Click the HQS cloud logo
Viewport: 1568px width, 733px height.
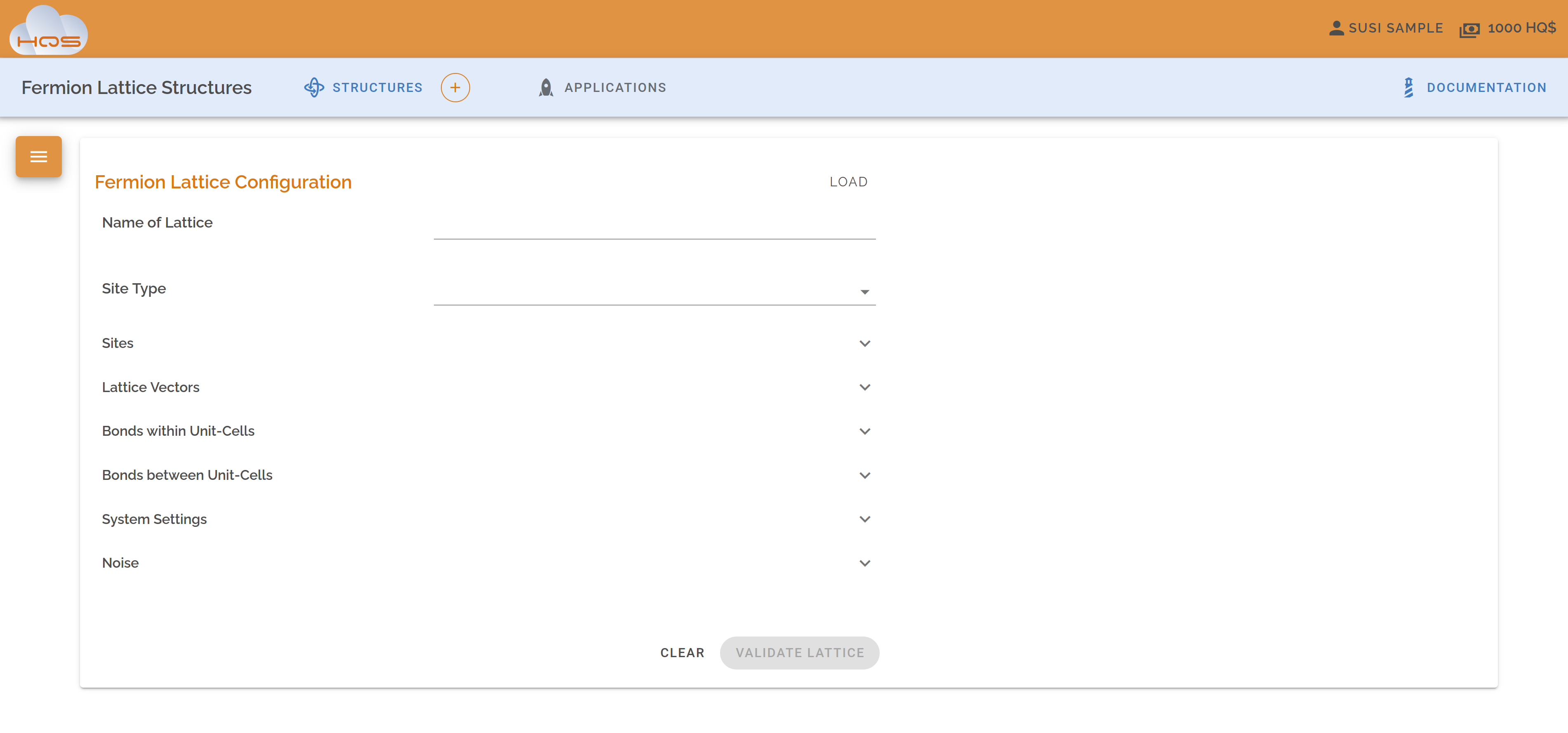[x=48, y=28]
